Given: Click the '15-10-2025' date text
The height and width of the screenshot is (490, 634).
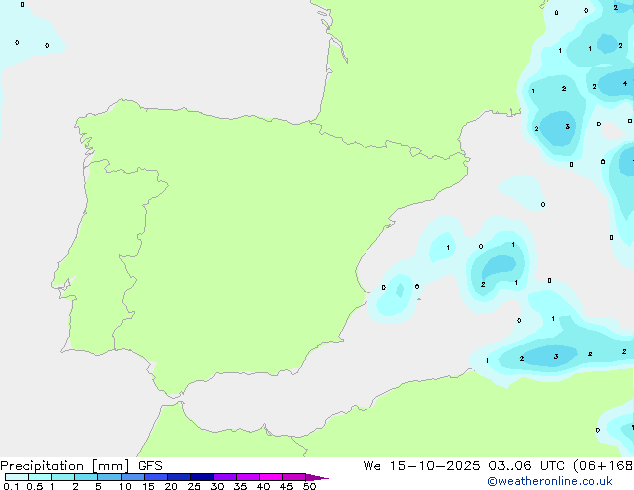Looking at the screenshot, I should coord(435,466).
